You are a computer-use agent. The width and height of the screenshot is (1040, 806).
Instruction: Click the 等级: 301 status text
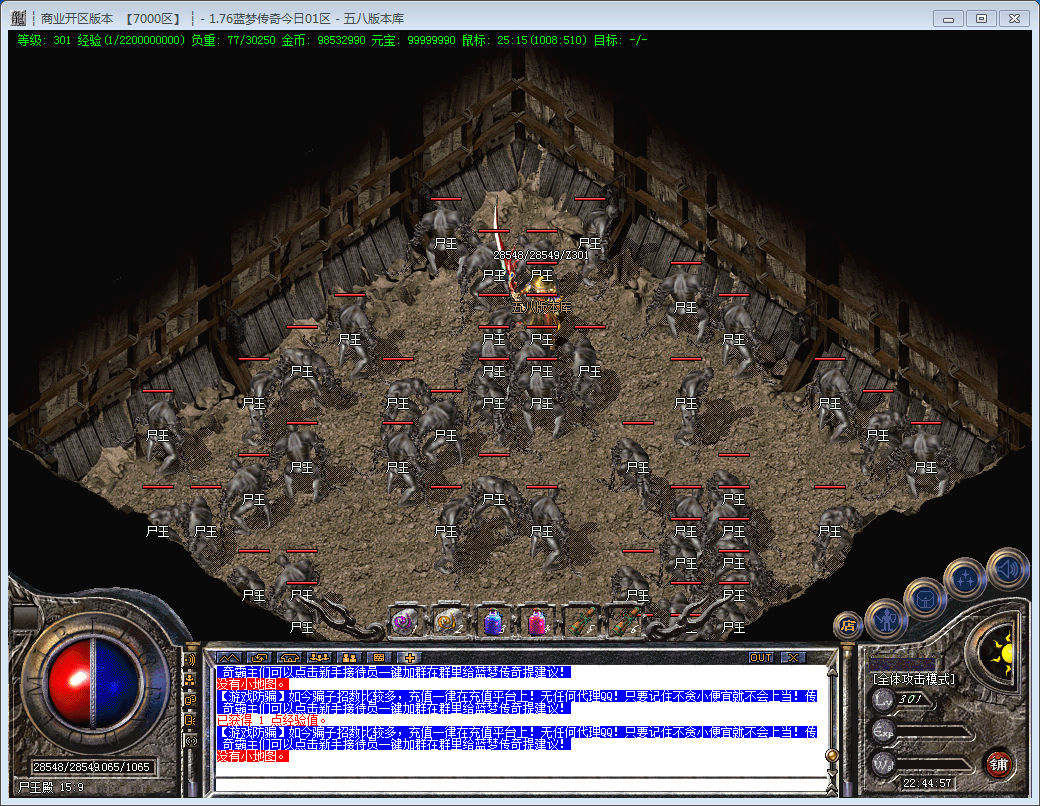click(44, 40)
